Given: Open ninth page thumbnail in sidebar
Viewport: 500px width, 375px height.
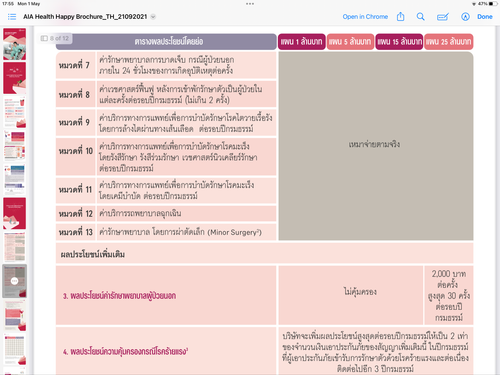Looking at the screenshot, I should coord(14,315).
